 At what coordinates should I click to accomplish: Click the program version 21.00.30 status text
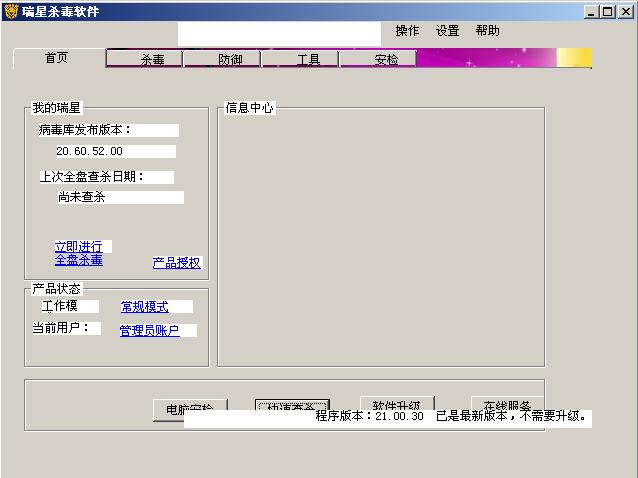tap(369, 416)
